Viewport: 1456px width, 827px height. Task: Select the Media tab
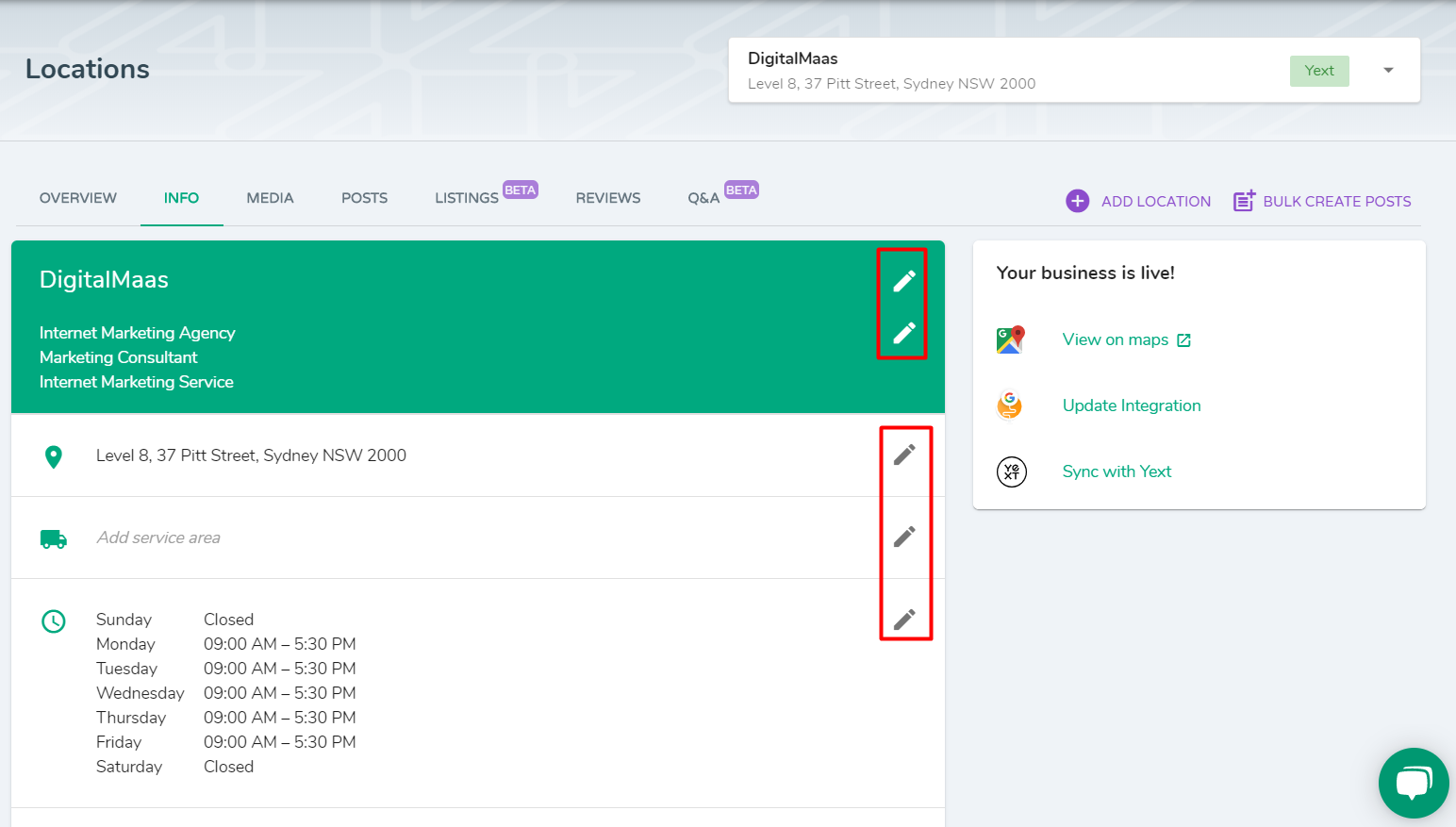tap(270, 198)
